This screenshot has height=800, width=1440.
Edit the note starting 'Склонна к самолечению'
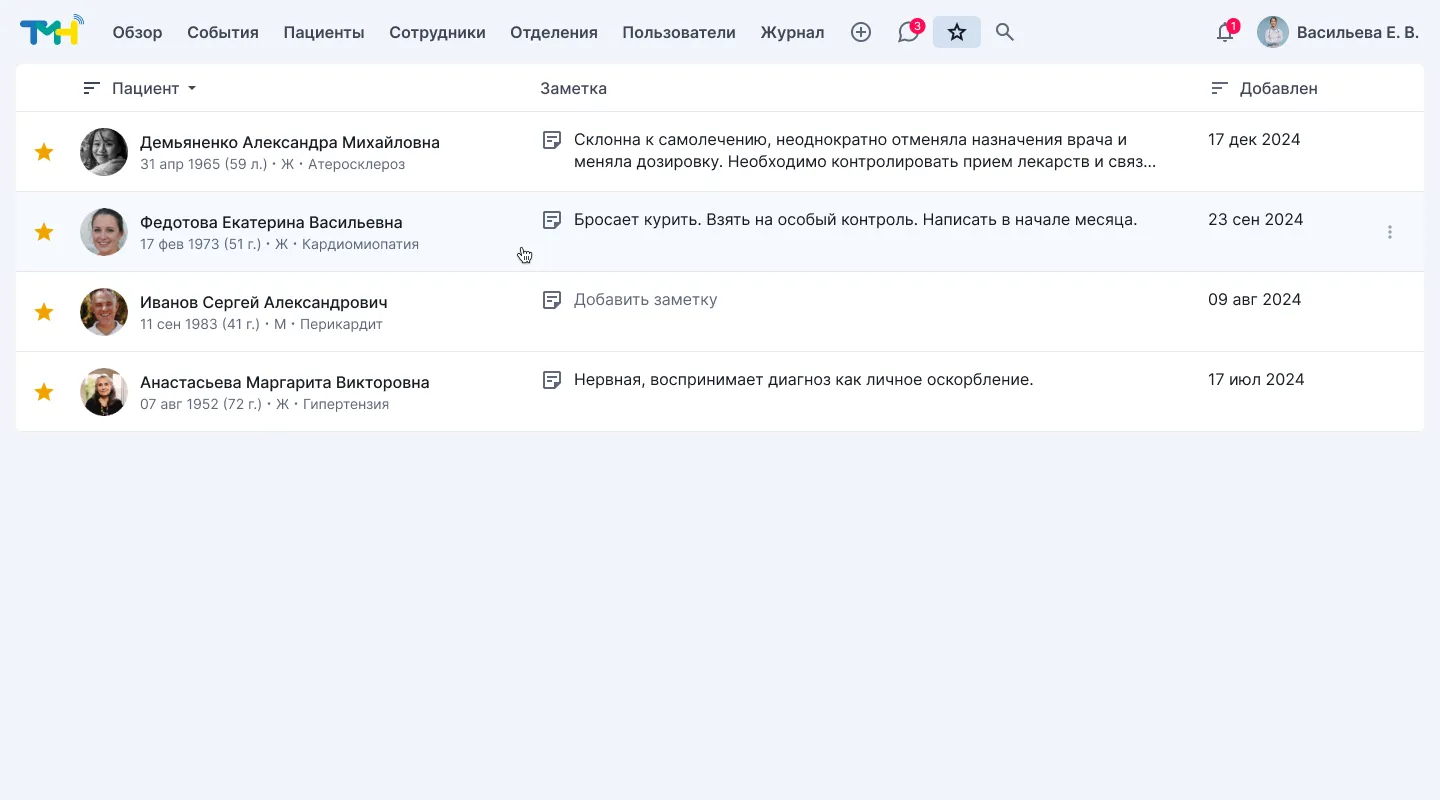point(865,151)
